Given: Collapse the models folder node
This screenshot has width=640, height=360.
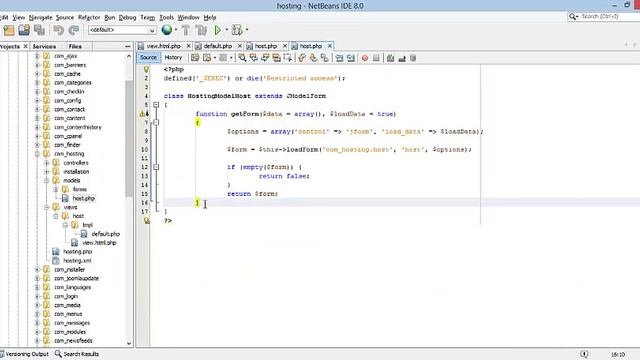Looking at the screenshot, I should point(47,180).
